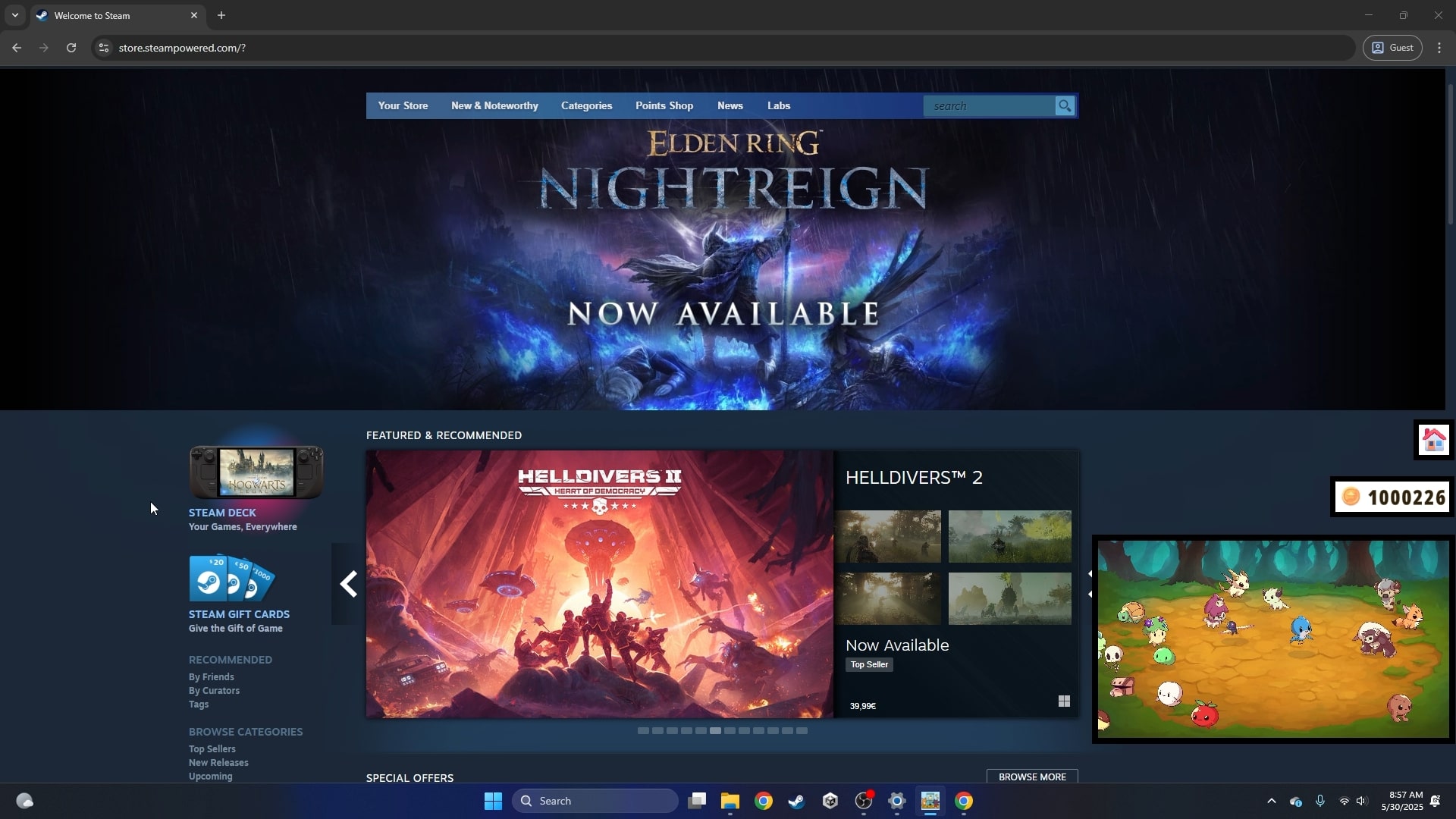
Task: Open the Guest profile button
Action: (1392, 48)
